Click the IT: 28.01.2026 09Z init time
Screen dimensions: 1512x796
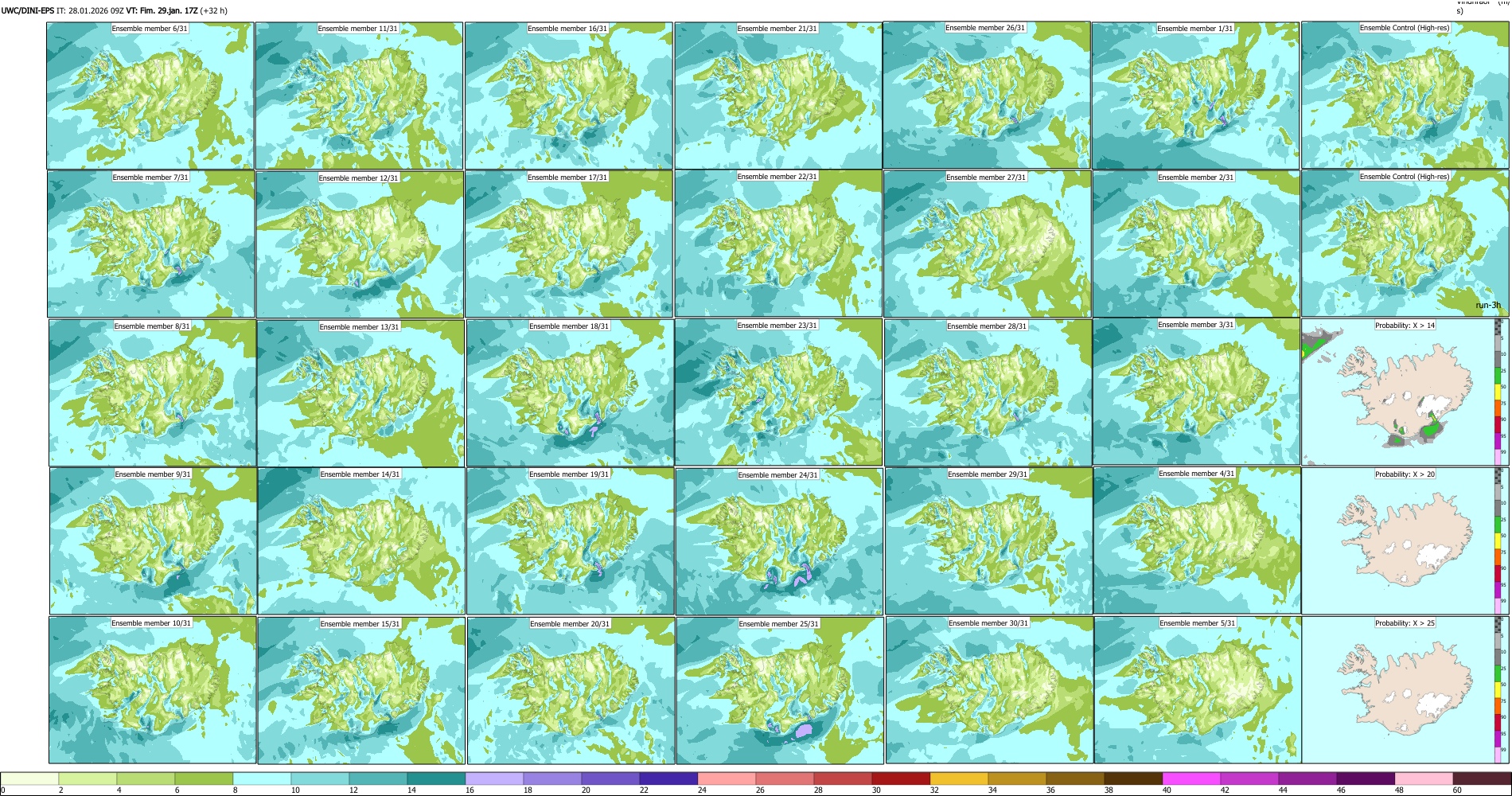(x=90, y=10)
